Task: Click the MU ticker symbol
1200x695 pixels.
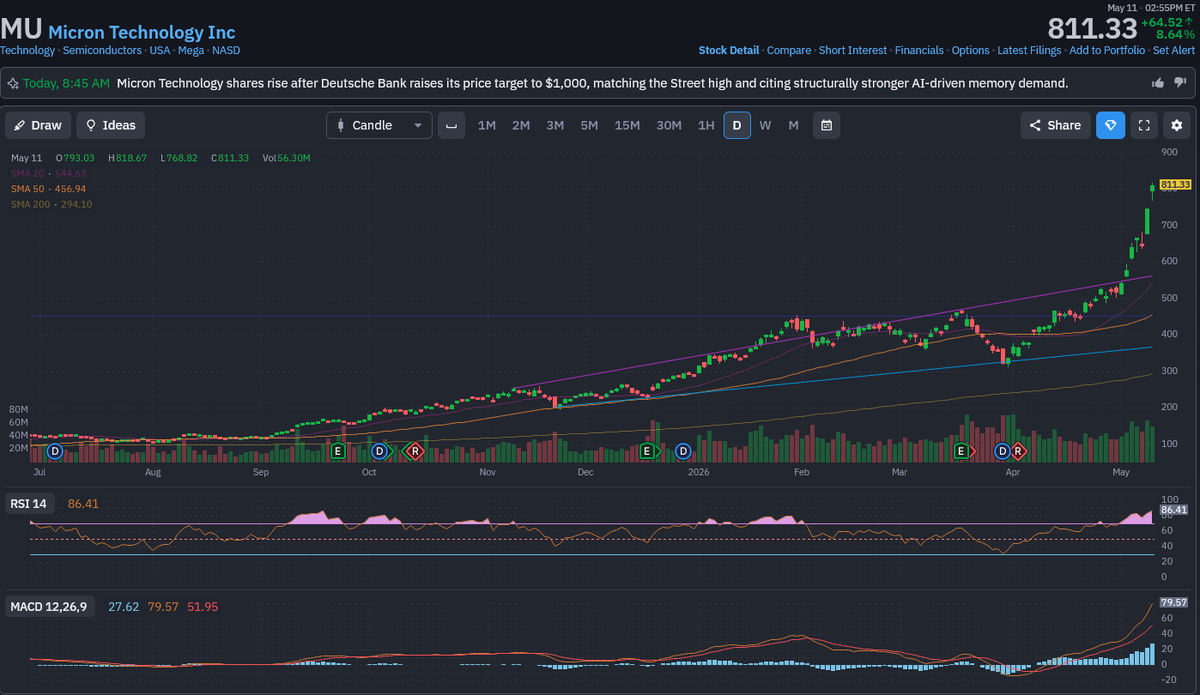Action: (x=21, y=29)
